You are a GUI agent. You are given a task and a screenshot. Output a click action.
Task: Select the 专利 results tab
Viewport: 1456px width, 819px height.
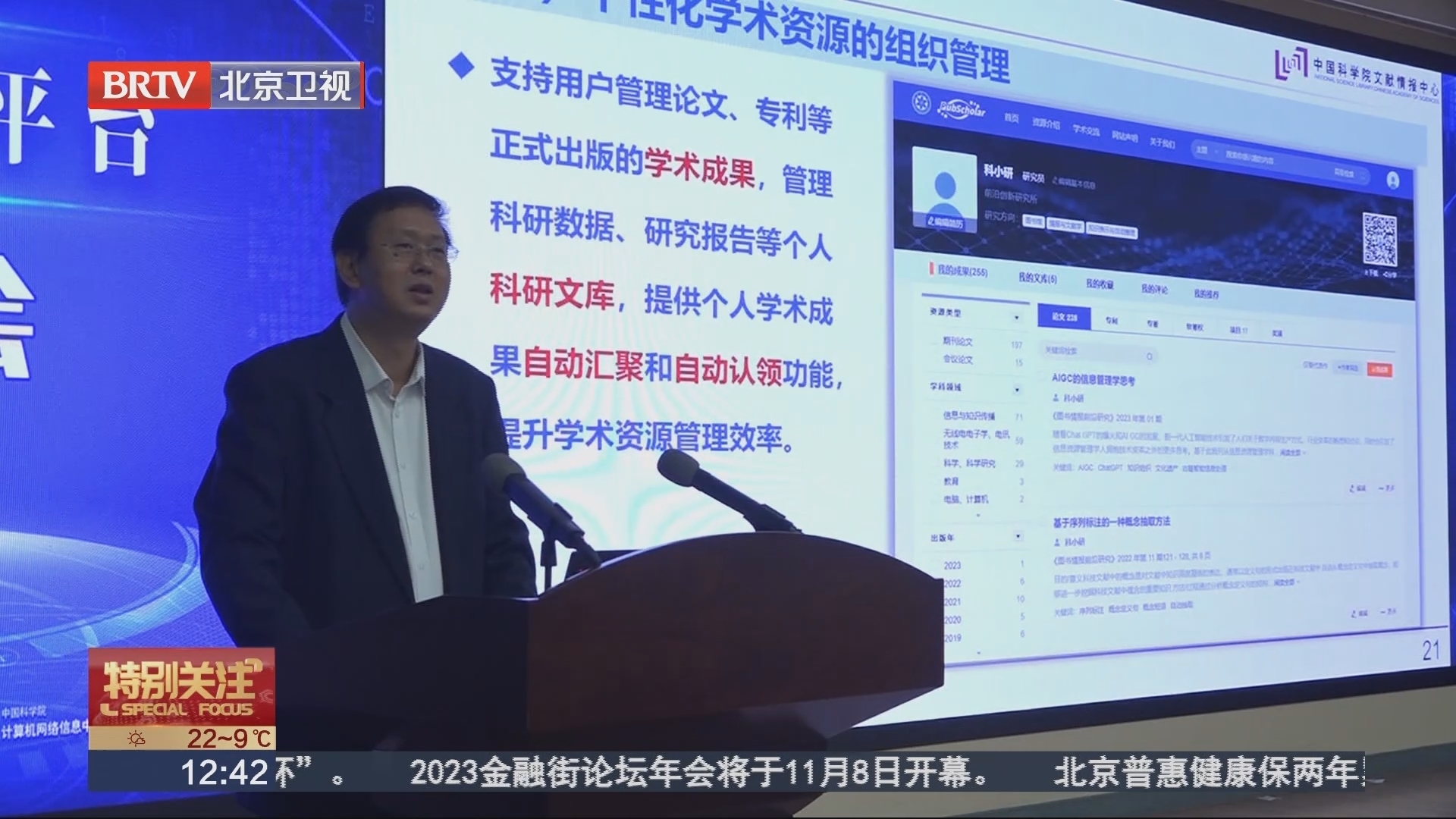[1112, 321]
